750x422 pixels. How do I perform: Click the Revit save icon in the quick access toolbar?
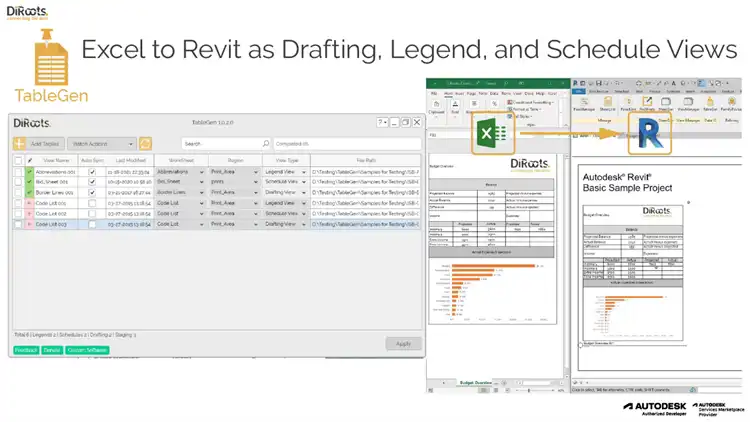point(598,83)
